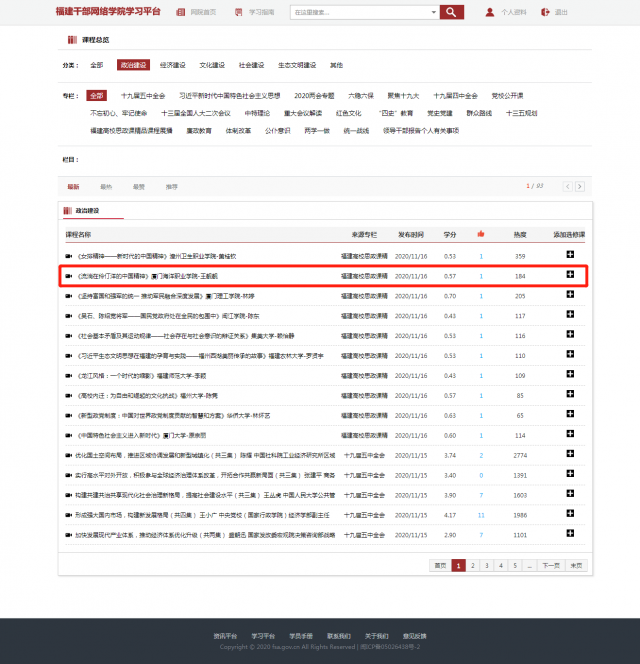640x664 pixels.
Task: Add the course with 359 热度 via plus icon
Action: (570, 255)
